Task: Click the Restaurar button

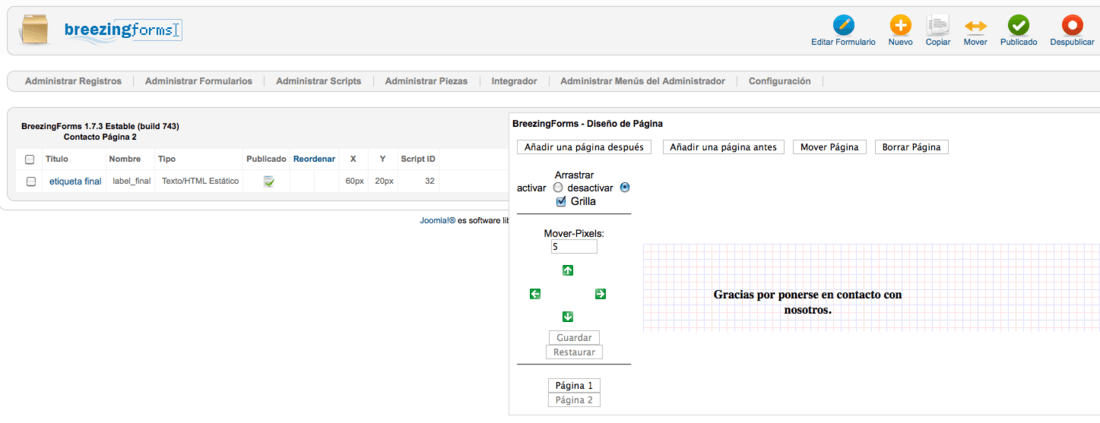Action: point(574,352)
